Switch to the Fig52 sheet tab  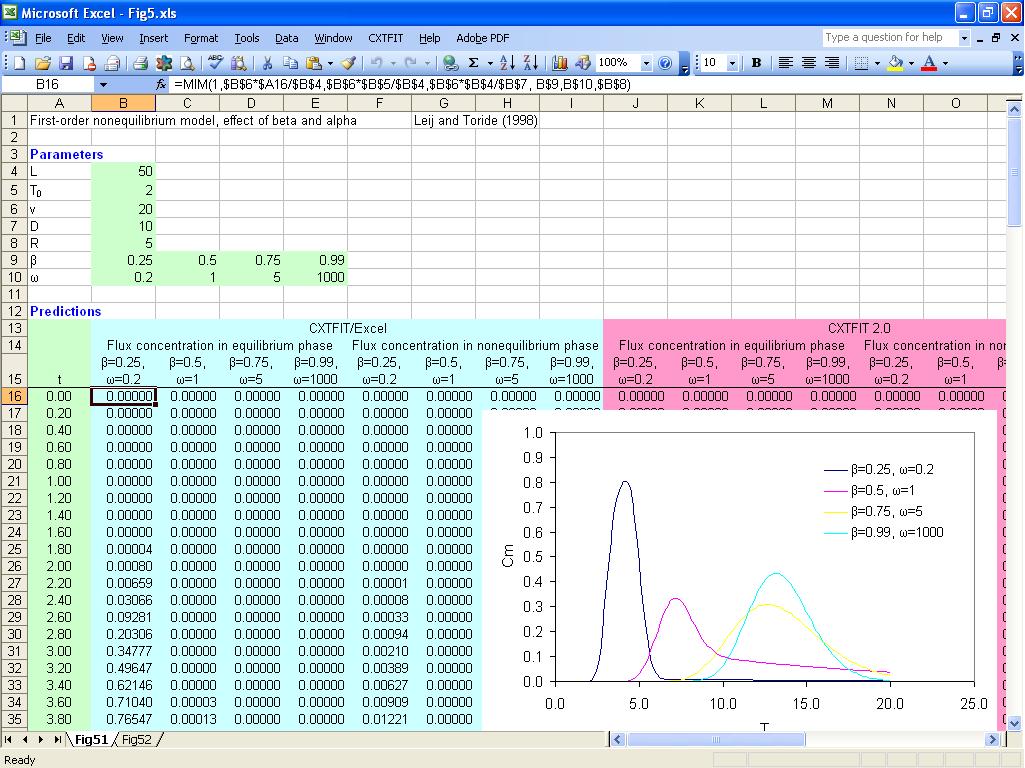pos(137,740)
